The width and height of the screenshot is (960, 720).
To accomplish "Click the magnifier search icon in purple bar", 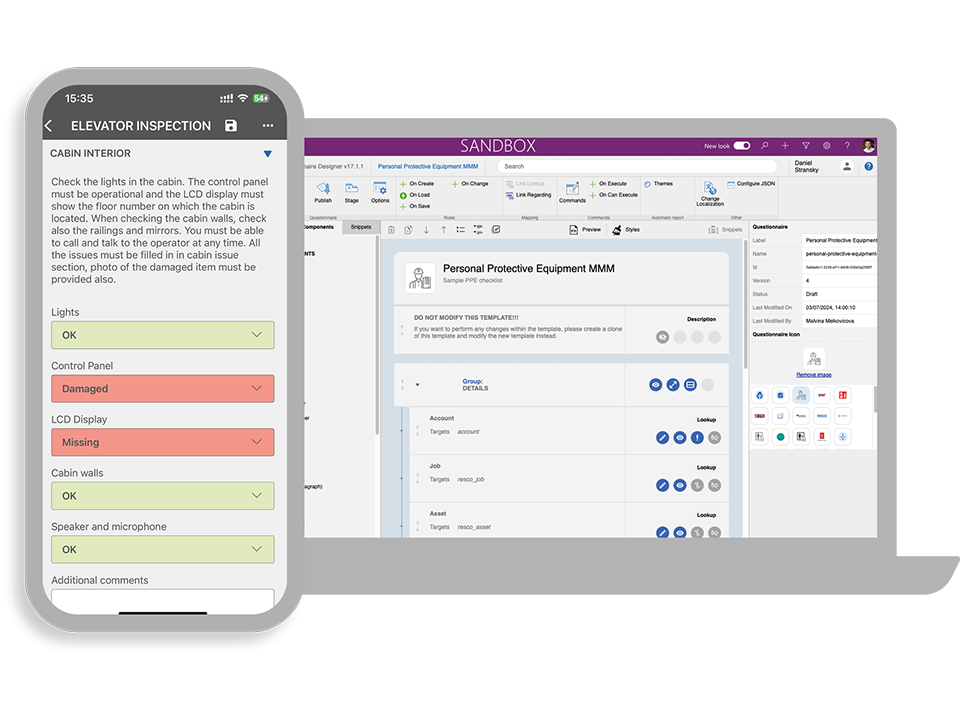I will [765, 146].
